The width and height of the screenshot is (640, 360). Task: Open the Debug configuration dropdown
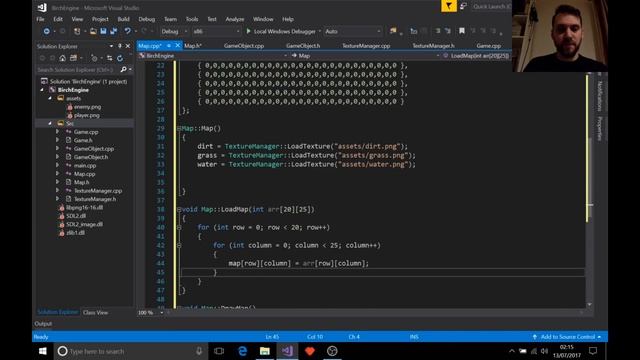pos(174,31)
